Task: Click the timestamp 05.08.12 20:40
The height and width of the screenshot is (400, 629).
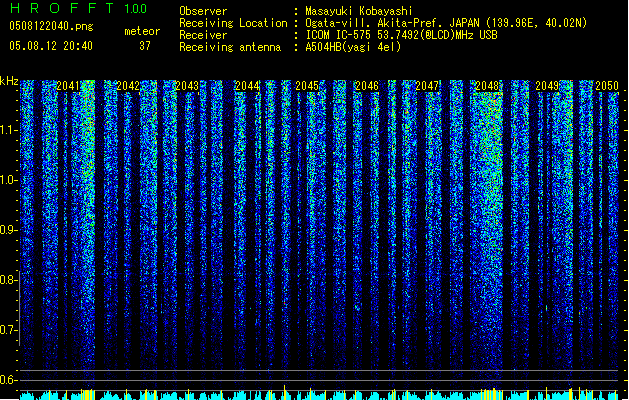Action: 51,46
